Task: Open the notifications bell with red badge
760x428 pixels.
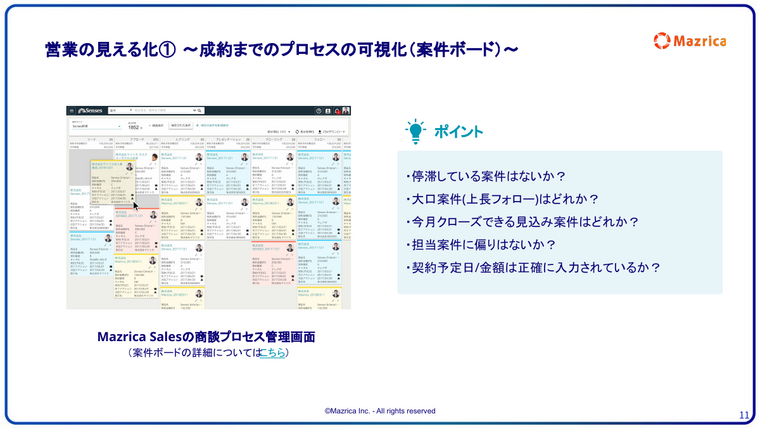Action: pyautogui.click(x=337, y=111)
